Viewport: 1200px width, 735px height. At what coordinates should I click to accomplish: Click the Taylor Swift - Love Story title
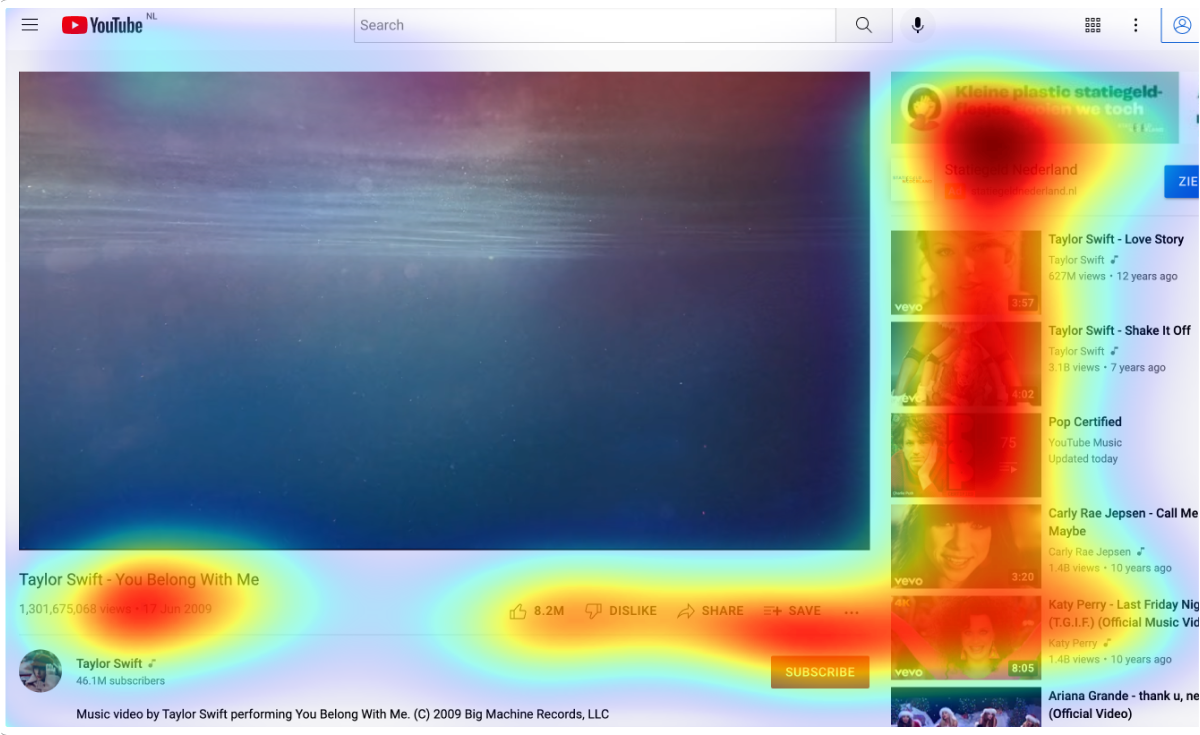(1116, 239)
